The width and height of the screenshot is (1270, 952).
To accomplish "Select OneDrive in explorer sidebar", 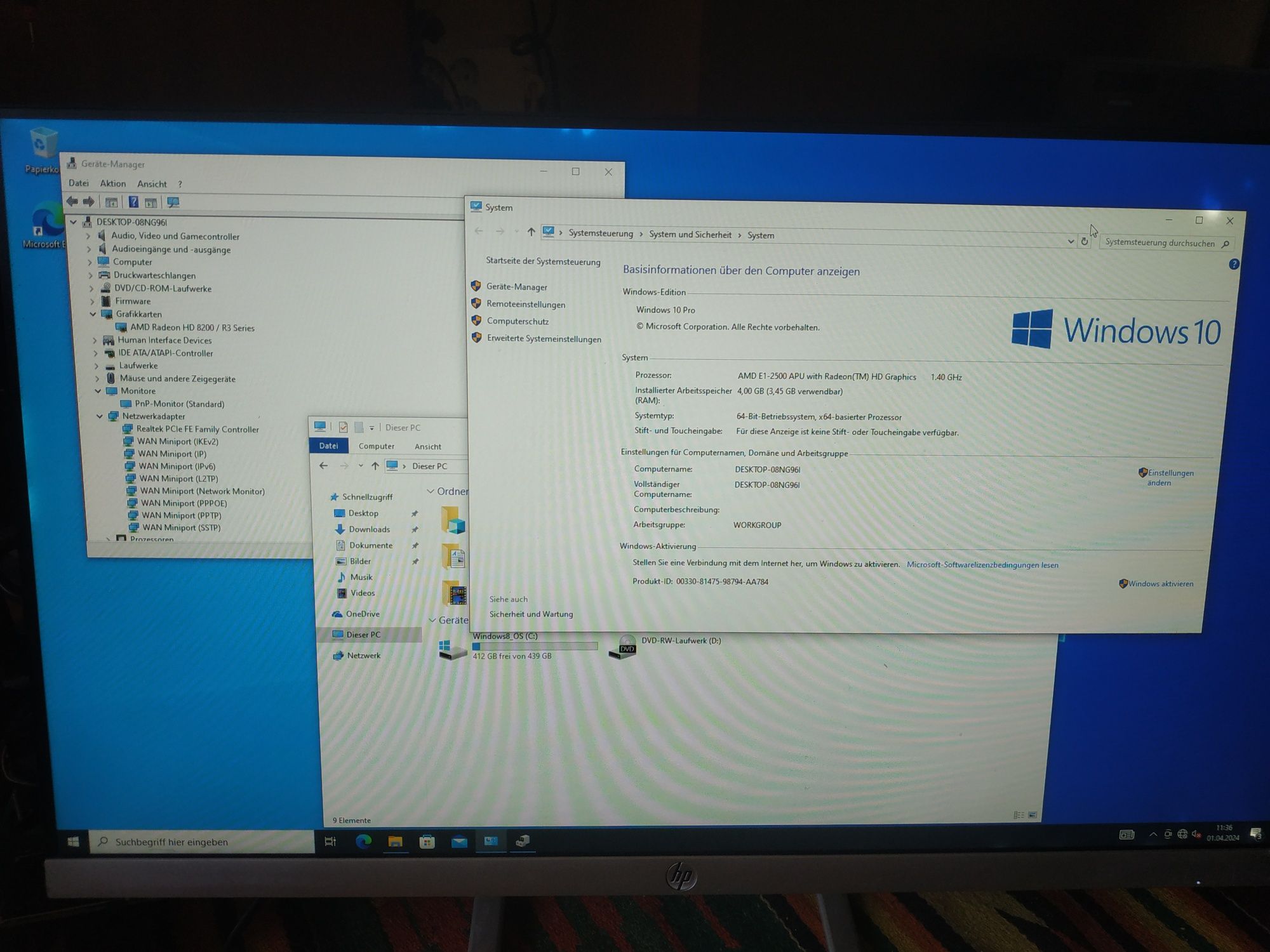I will point(363,614).
